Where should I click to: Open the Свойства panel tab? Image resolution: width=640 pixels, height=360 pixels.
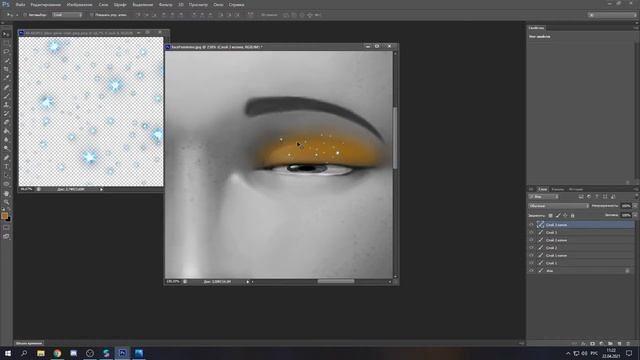pos(536,28)
